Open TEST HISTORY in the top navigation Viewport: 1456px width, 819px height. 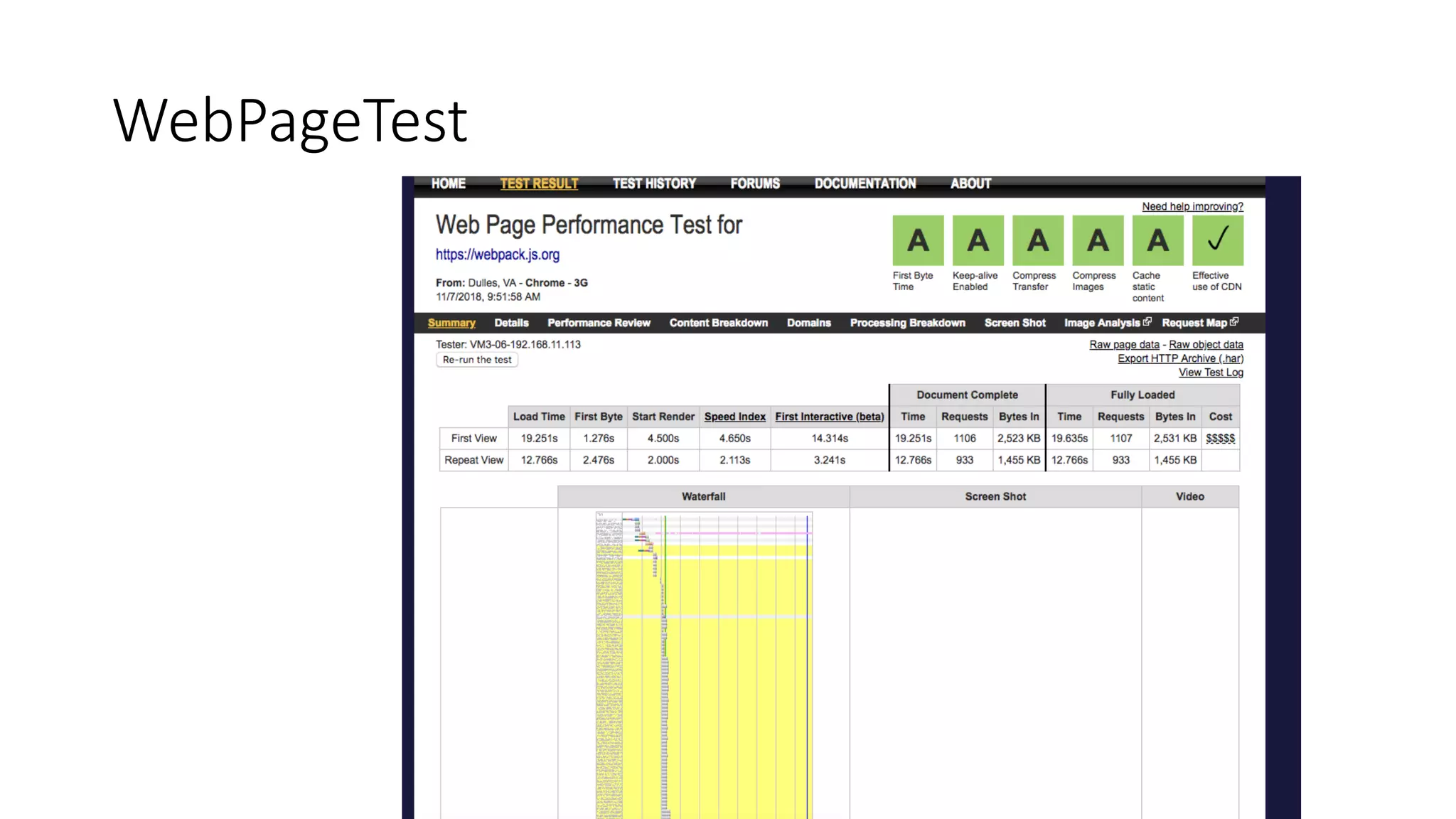coord(654,184)
